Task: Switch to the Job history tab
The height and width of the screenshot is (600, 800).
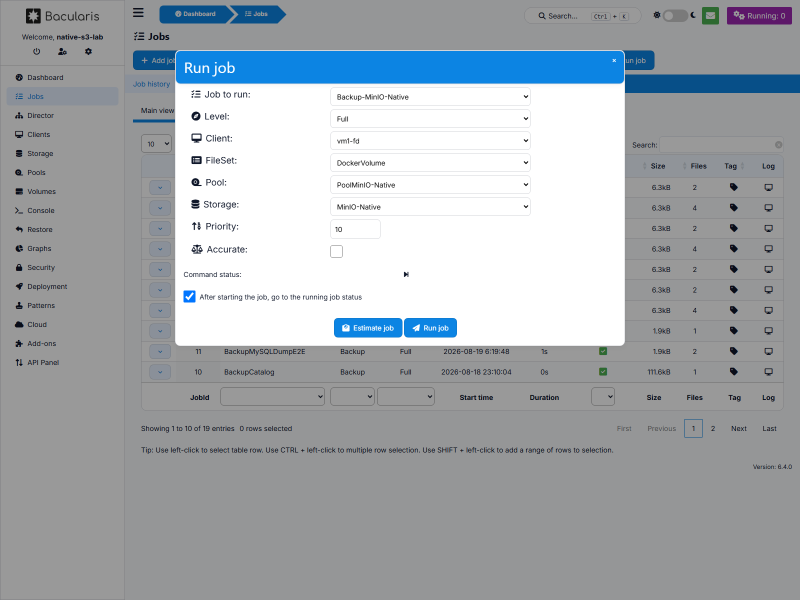Action: point(152,84)
